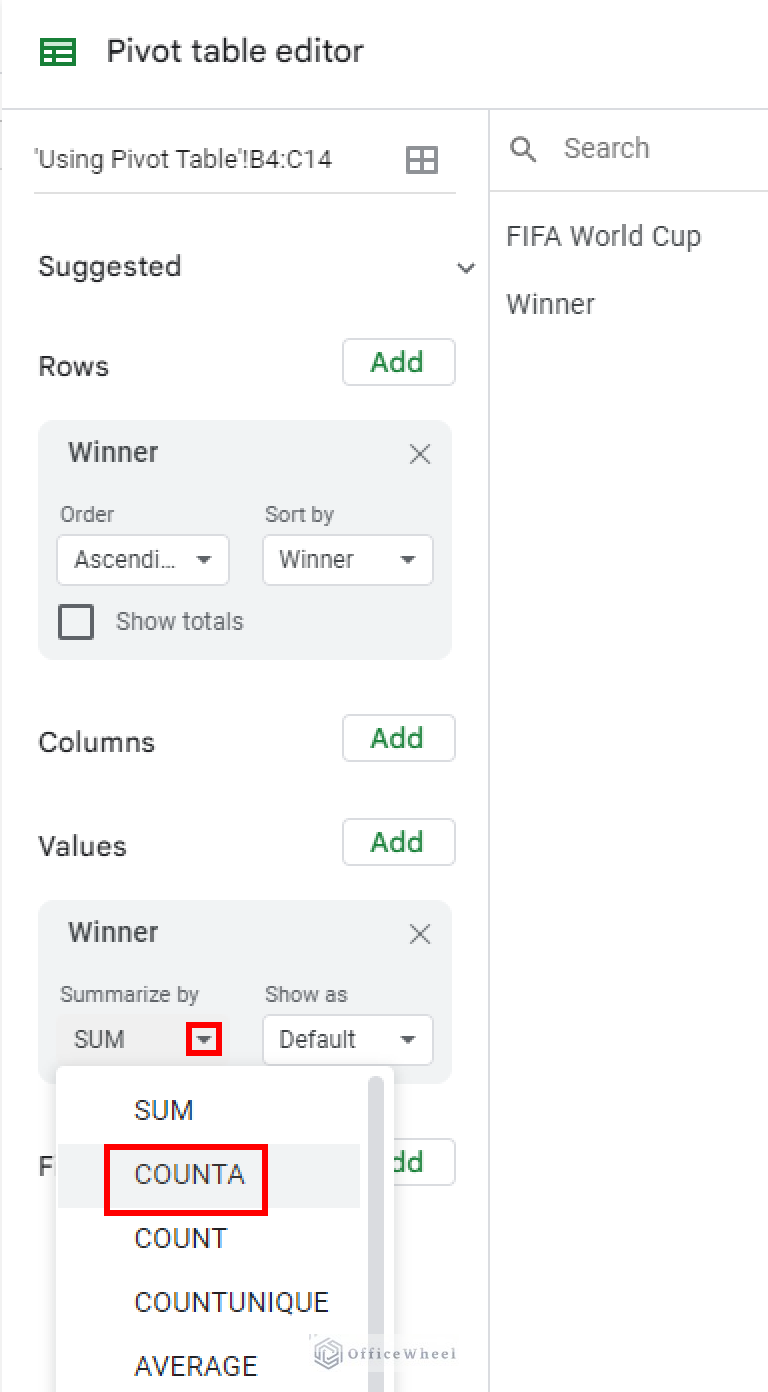768x1392 pixels.
Task: Select COUNTA from the summarize list
Action: point(186,1179)
